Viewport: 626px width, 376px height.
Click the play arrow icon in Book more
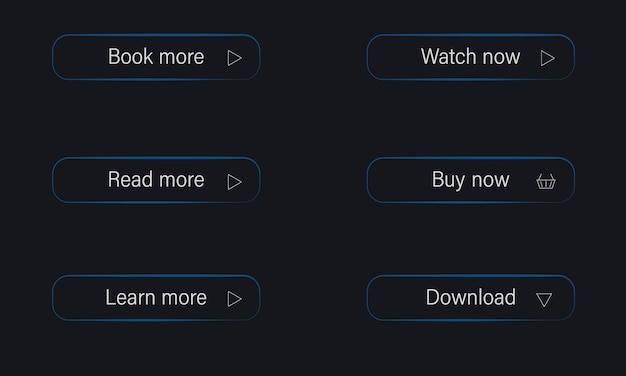[x=234, y=58]
